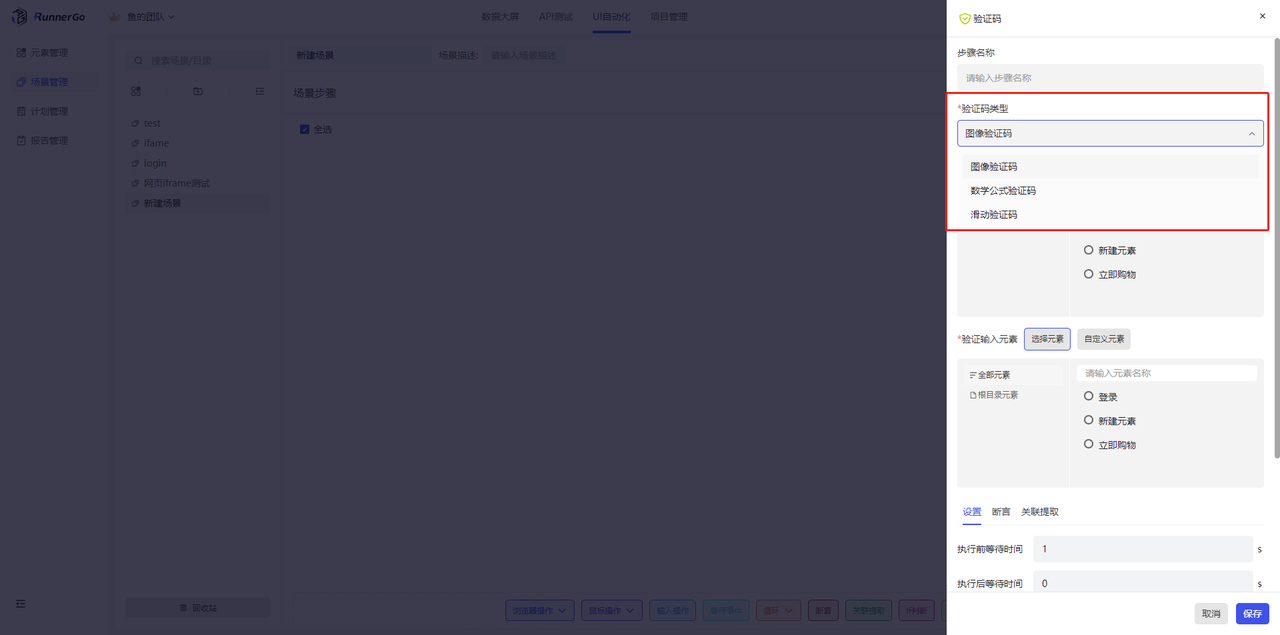Open the 关联提取 tab in panel
This screenshot has height=635, width=1280.
click(1040, 512)
